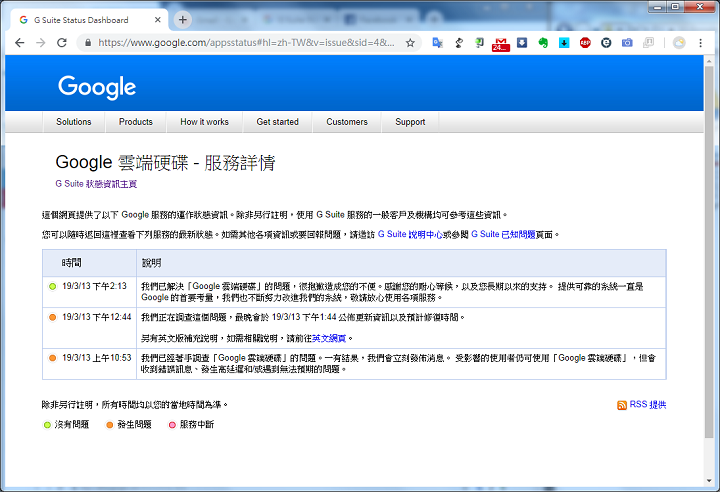This screenshot has width=720, height=492.
Task: Click the green arrow monitor extension icon
Action: 479,43
